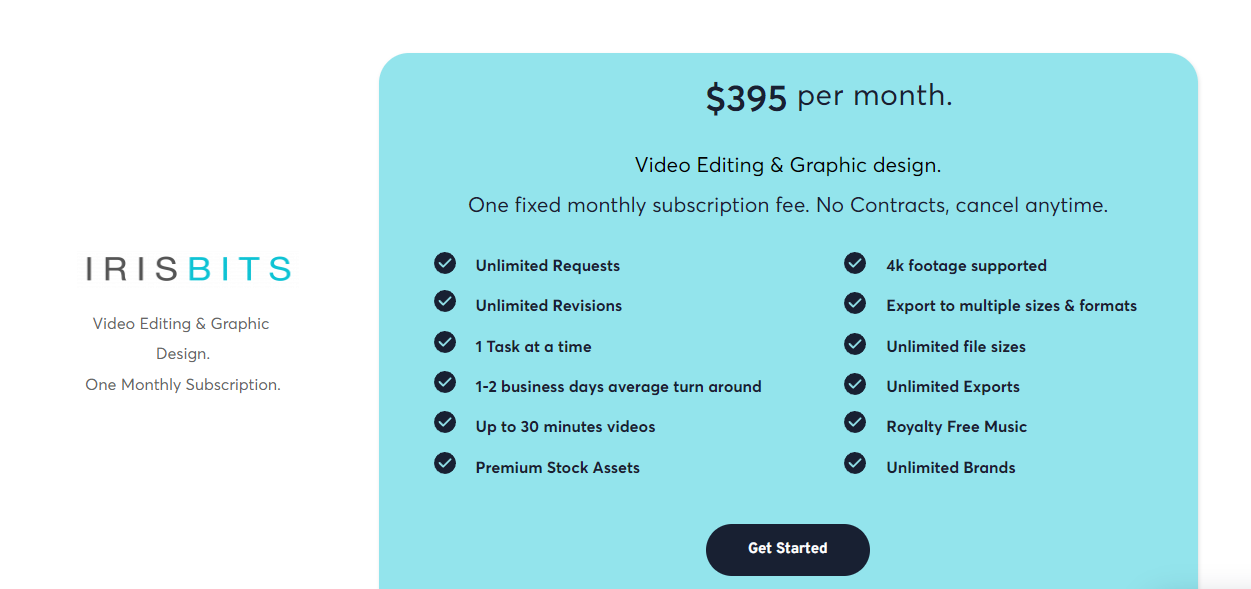
Task: Click the Royalty Free Music feature text
Action: coord(956,427)
